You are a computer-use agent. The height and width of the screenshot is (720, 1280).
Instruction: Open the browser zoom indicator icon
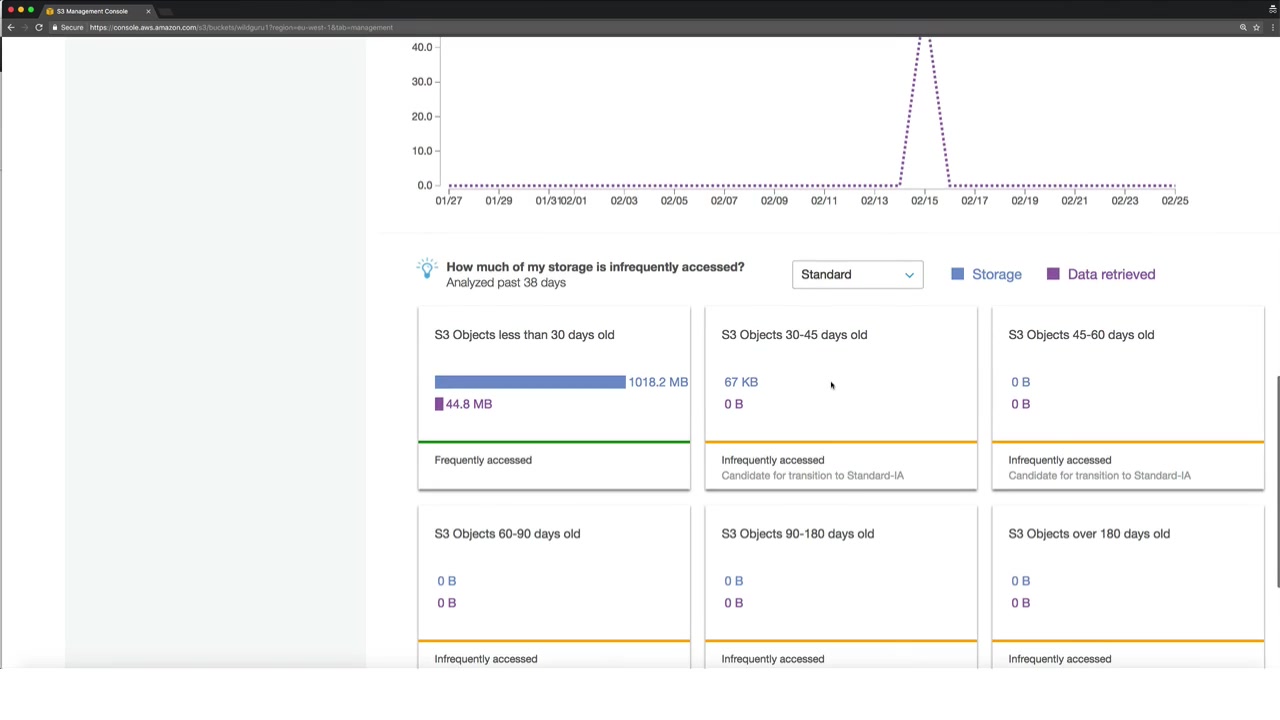click(x=1243, y=27)
